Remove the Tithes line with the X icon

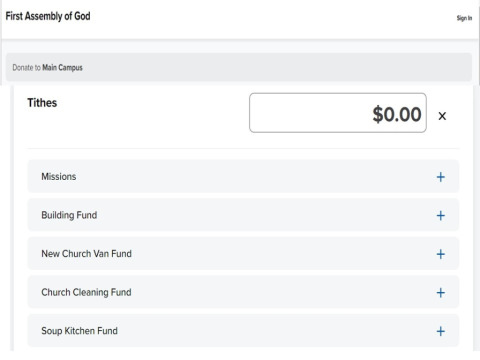coord(442,116)
